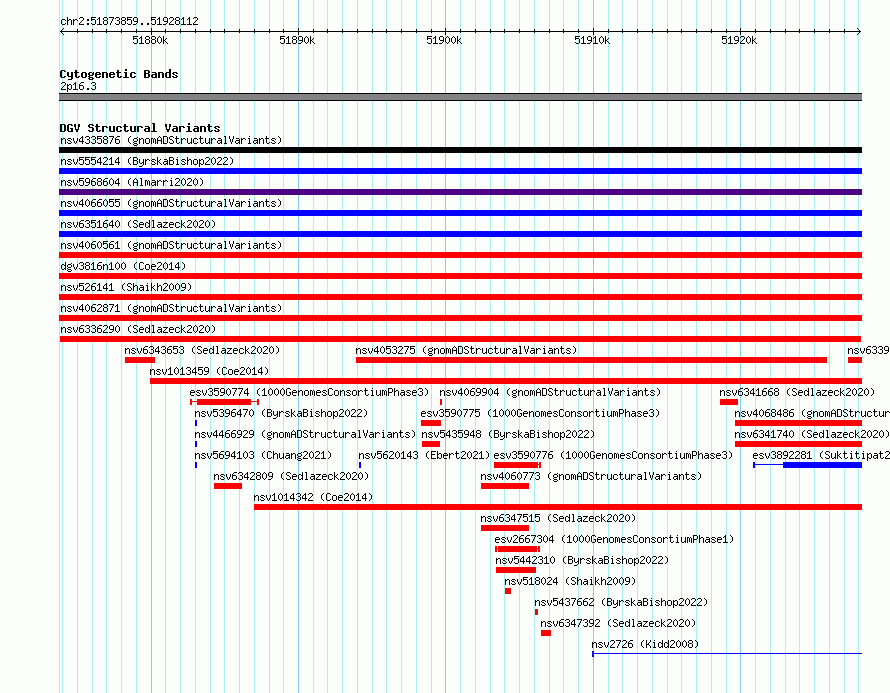Viewport: 890px width, 693px height.
Task: Click the nsv6342809 (Sedlazeck2020) label
Action: click(291, 476)
